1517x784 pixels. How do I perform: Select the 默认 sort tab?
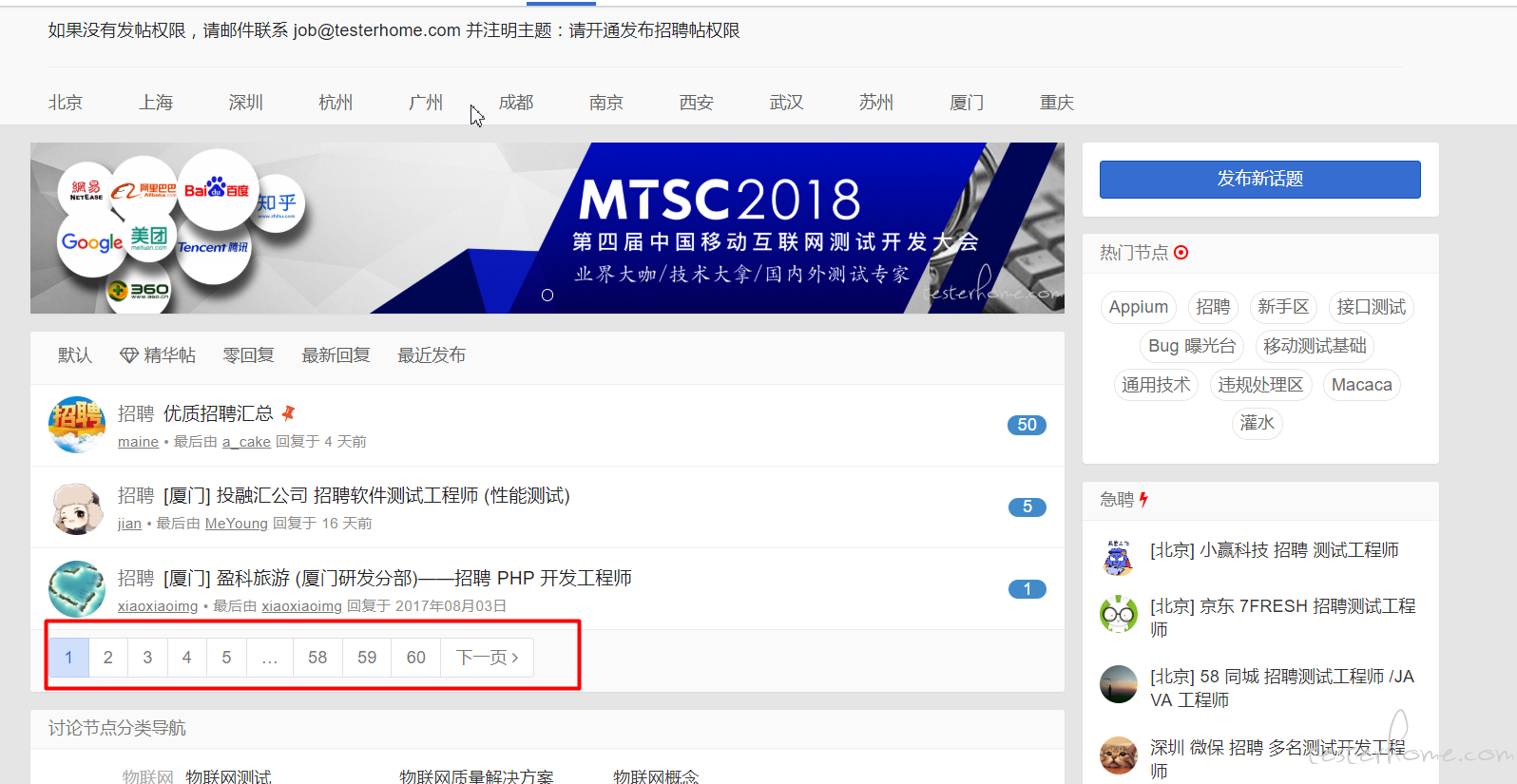tap(75, 355)
